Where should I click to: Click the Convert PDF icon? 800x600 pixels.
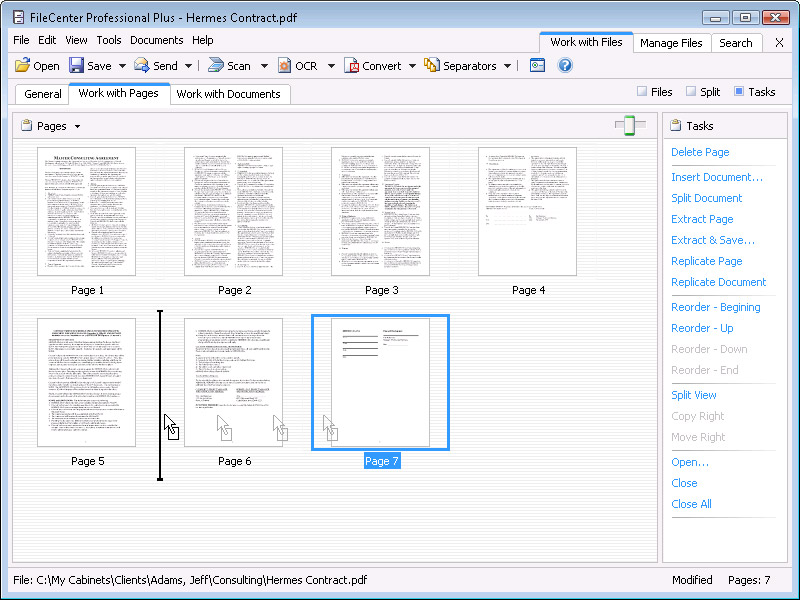[351, 66]
